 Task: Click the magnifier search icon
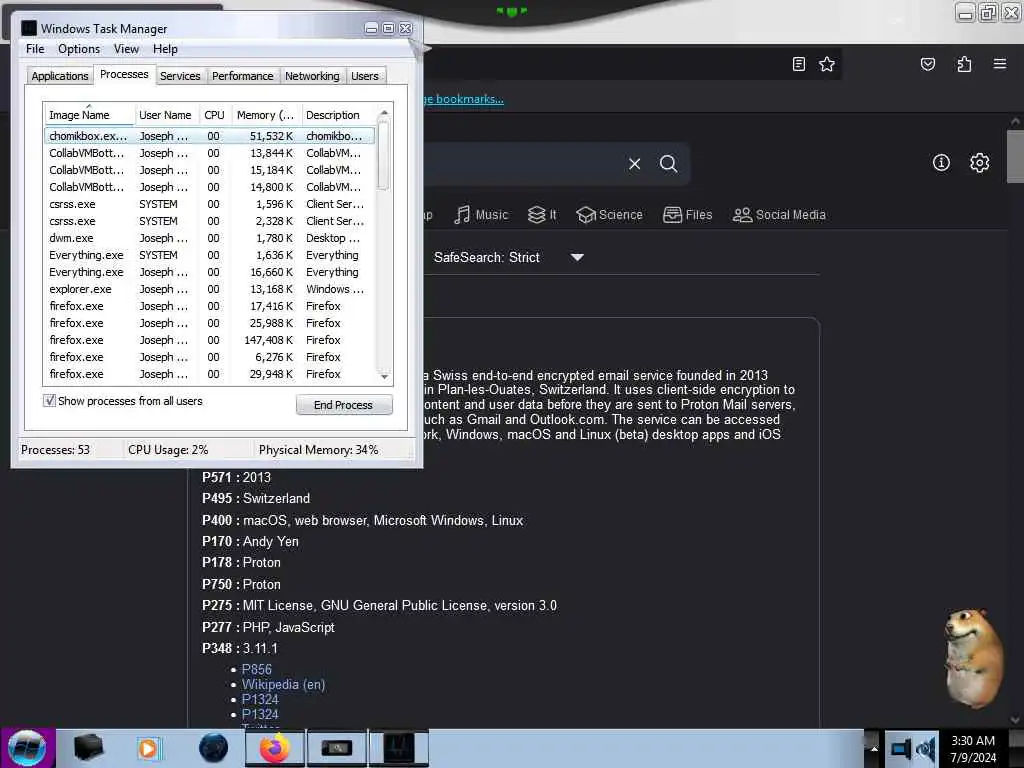pos(668,163)
